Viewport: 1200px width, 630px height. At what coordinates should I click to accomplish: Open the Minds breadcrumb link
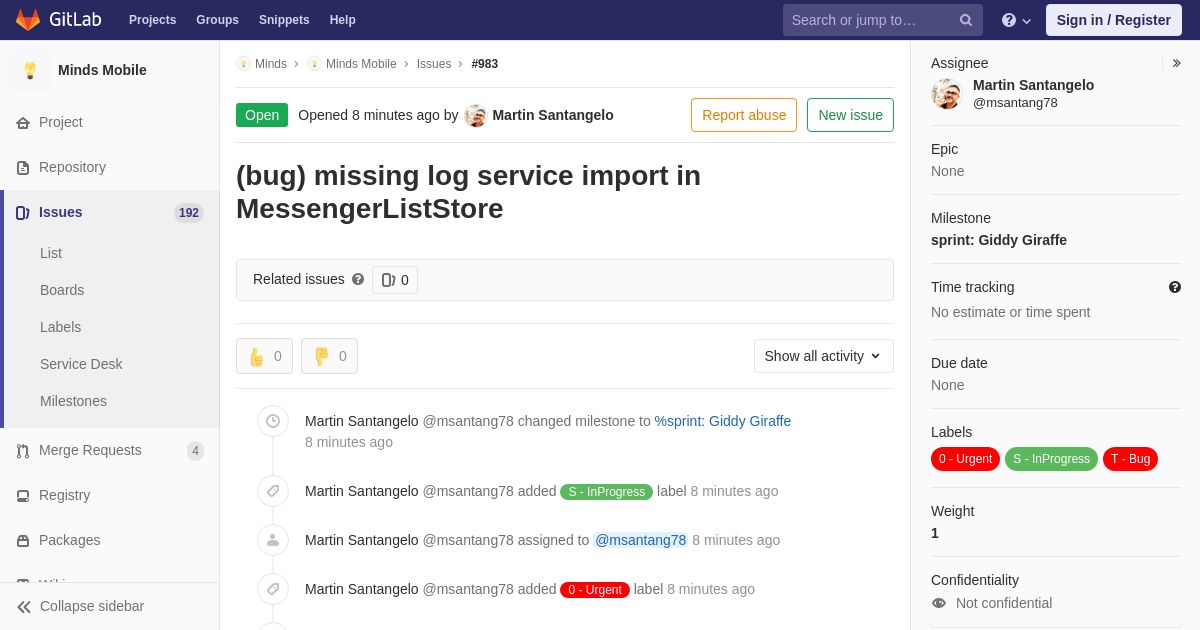click(271, 64)
